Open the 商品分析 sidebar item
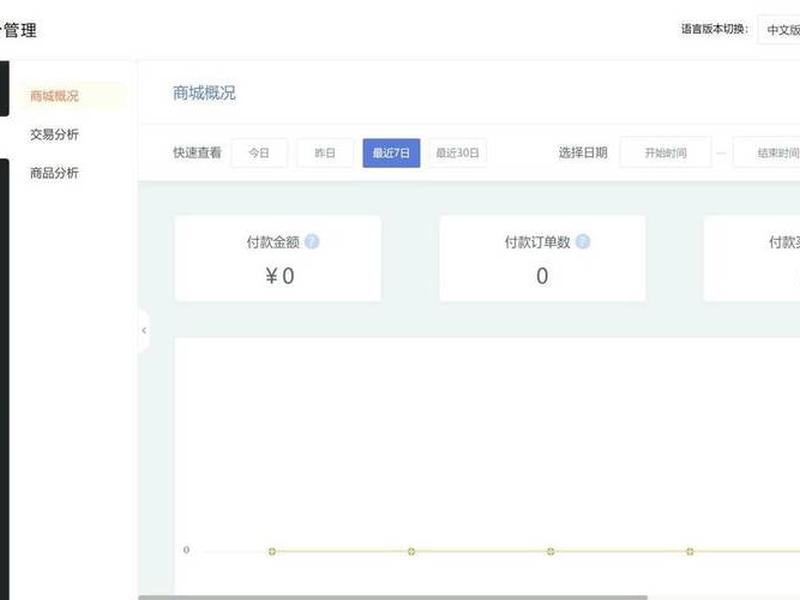This screenshot has width=800, height=600. 54,173
